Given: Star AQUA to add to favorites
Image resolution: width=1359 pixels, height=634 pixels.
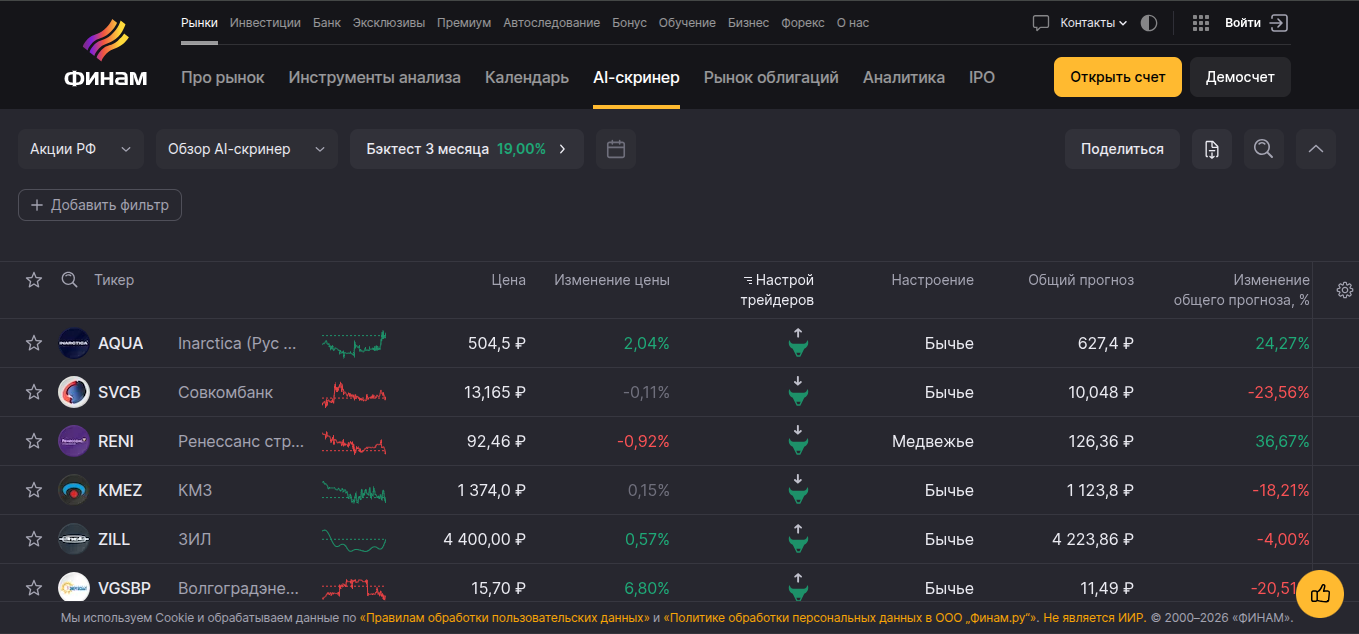Looking at the screenshot, I should 34,343.
